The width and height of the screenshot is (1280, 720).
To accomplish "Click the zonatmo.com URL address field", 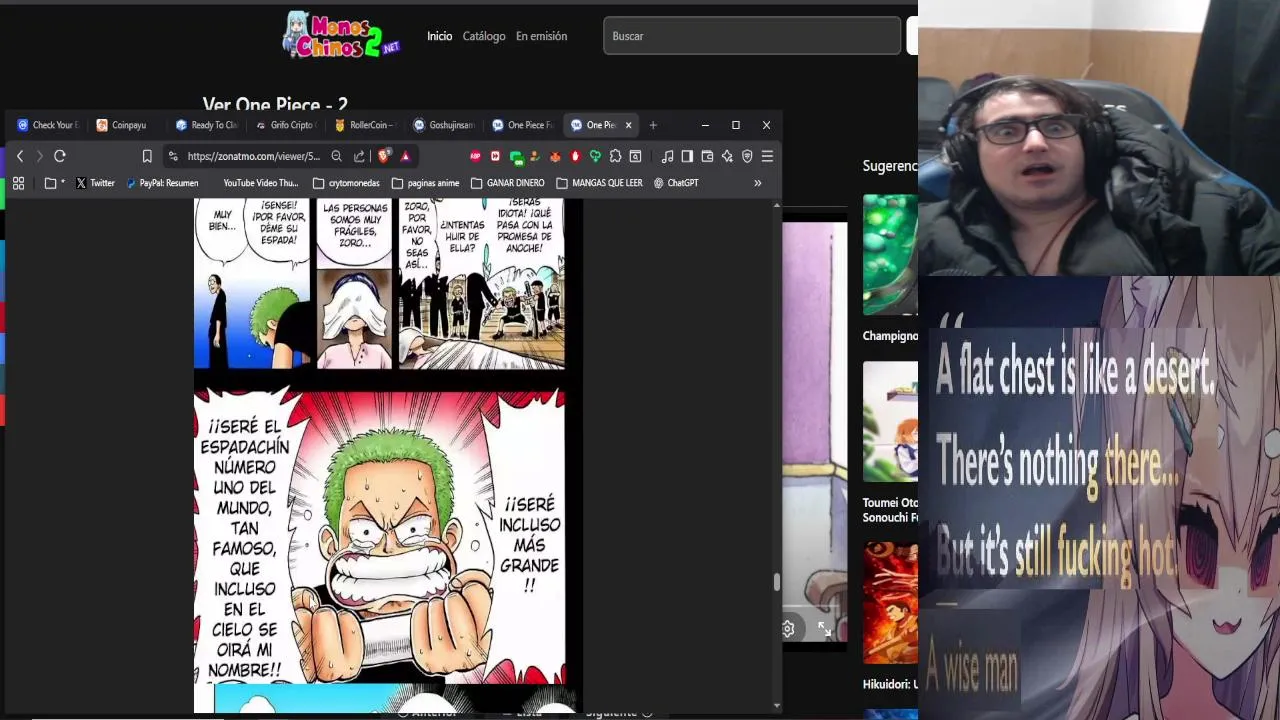I will (x=253, y=156).
